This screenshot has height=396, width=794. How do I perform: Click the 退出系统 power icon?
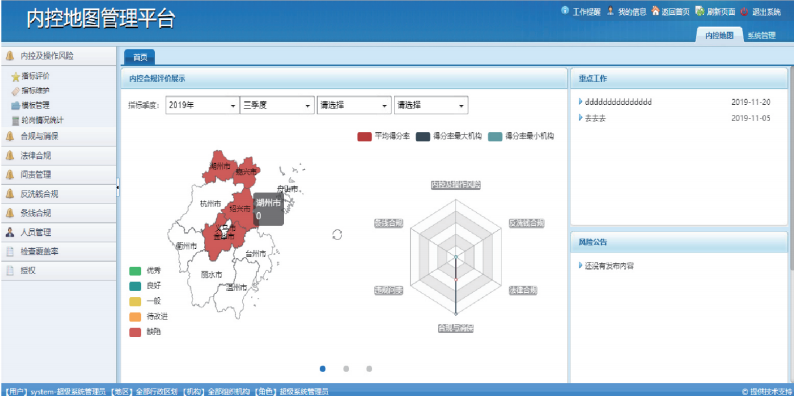744,11
